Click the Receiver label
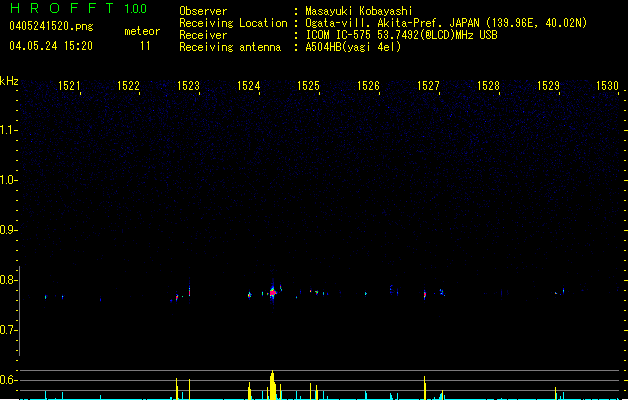This screenshot has width=629, height=400. (x=203, y=35)
